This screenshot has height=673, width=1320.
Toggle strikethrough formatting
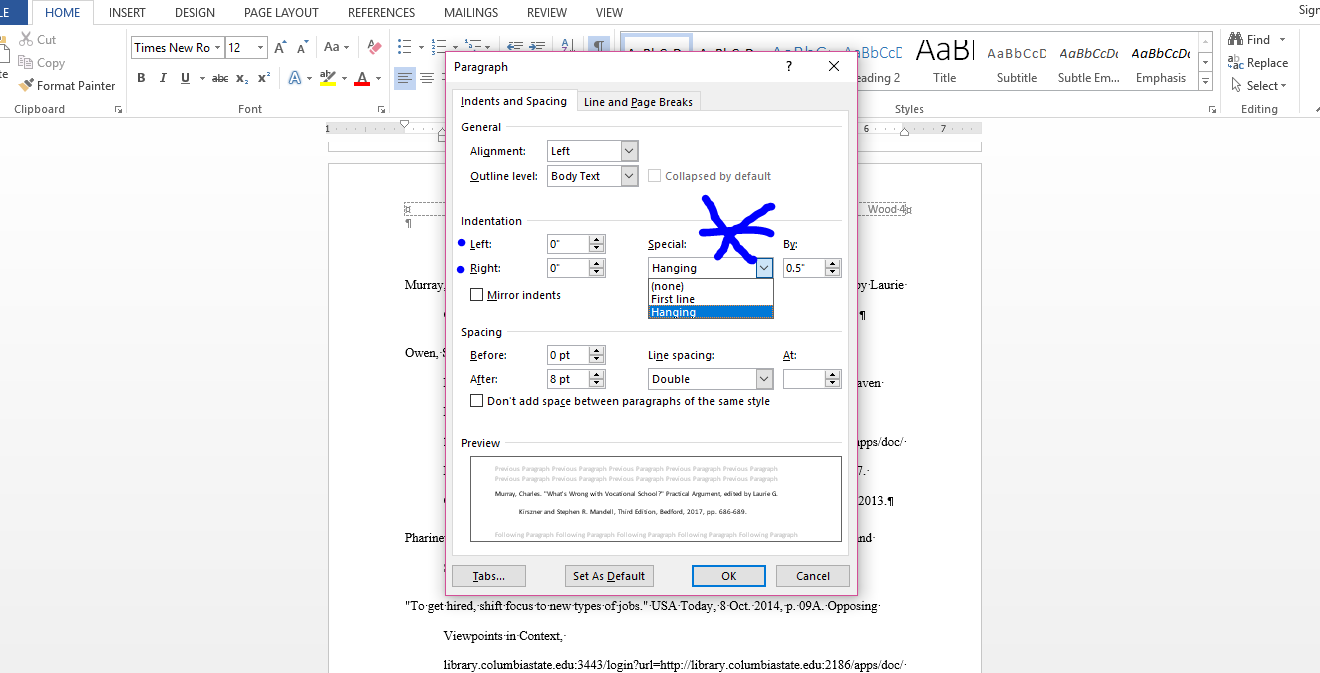click(x=219, y=77)
